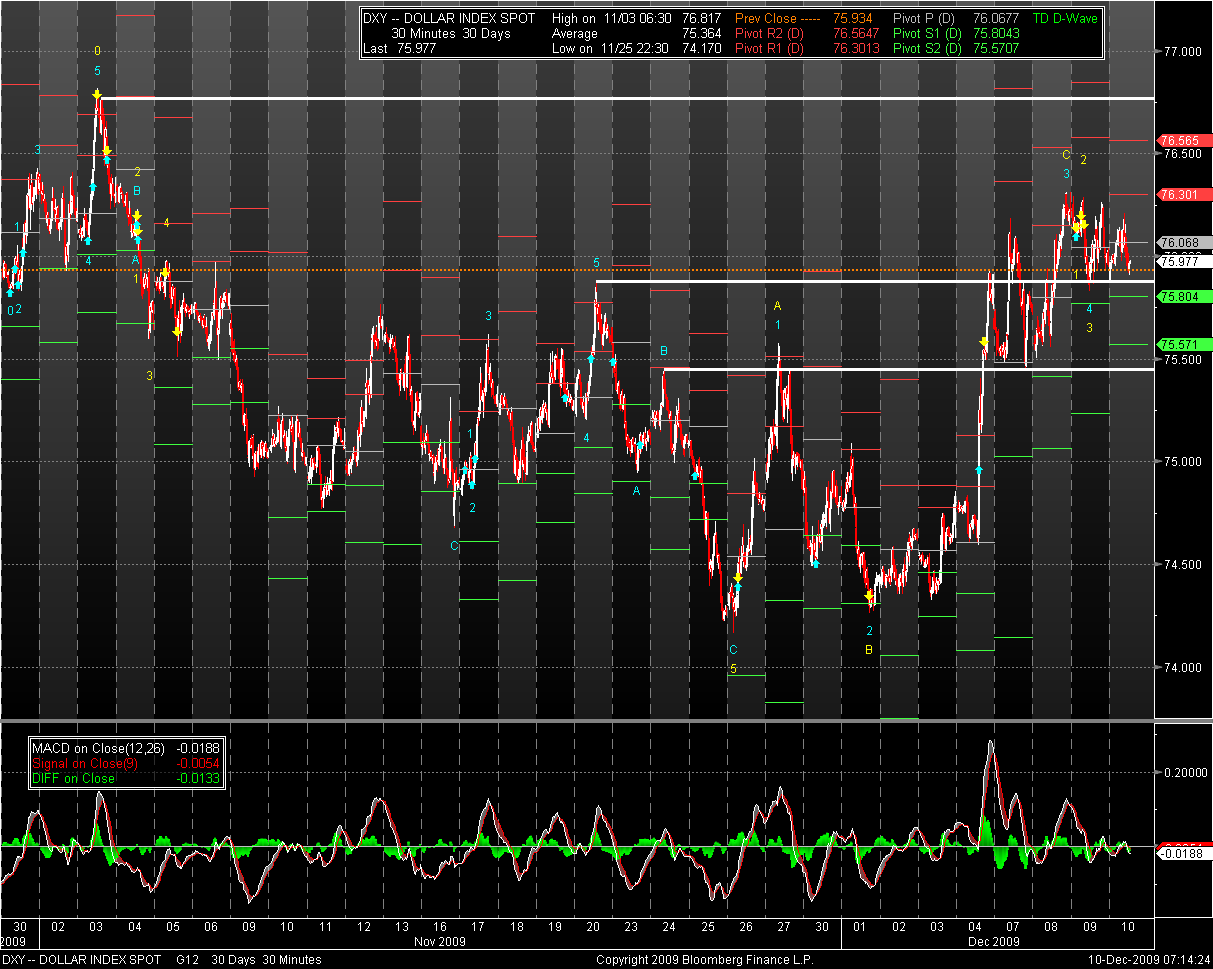Viewport: 1213px width, 969px height.
Task: Select the DIFF on Close legend entry
Action: tap(73, 778)
